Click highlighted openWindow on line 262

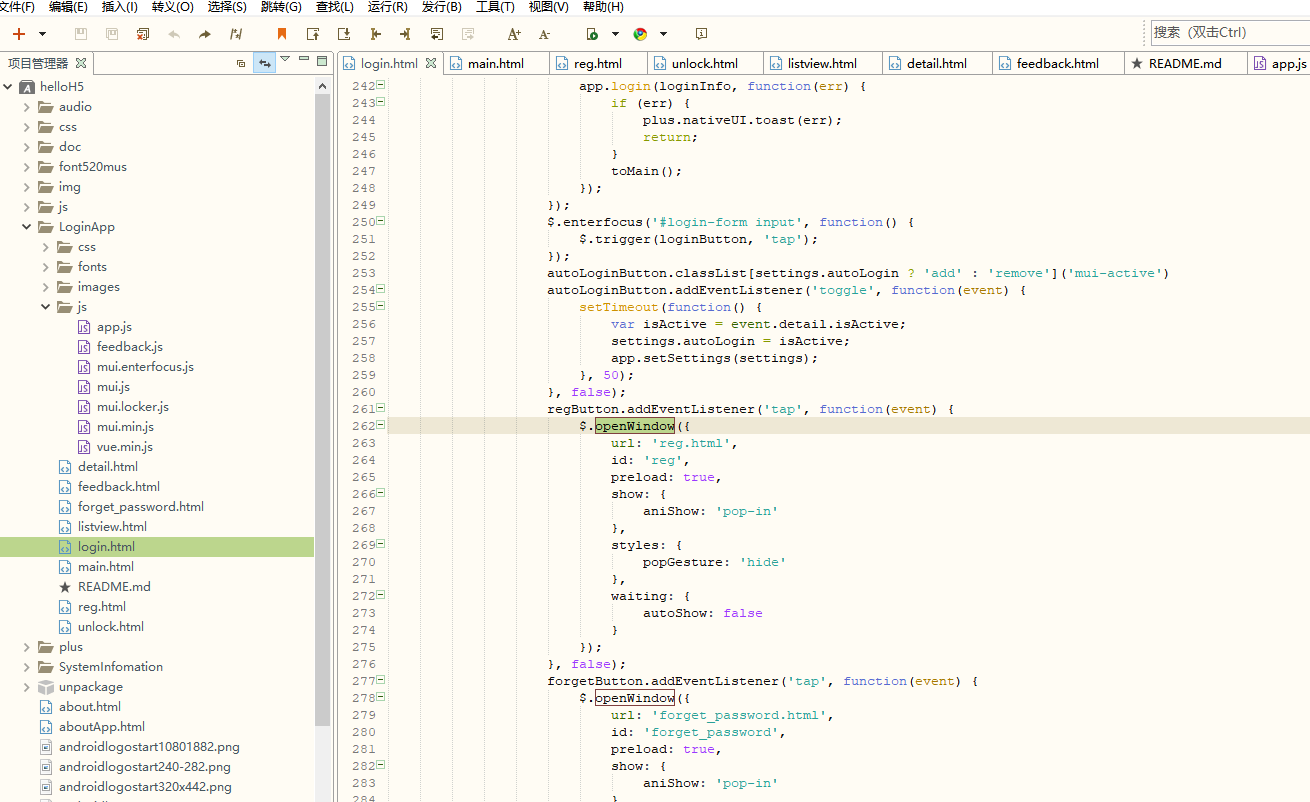[x=635, y=426]
